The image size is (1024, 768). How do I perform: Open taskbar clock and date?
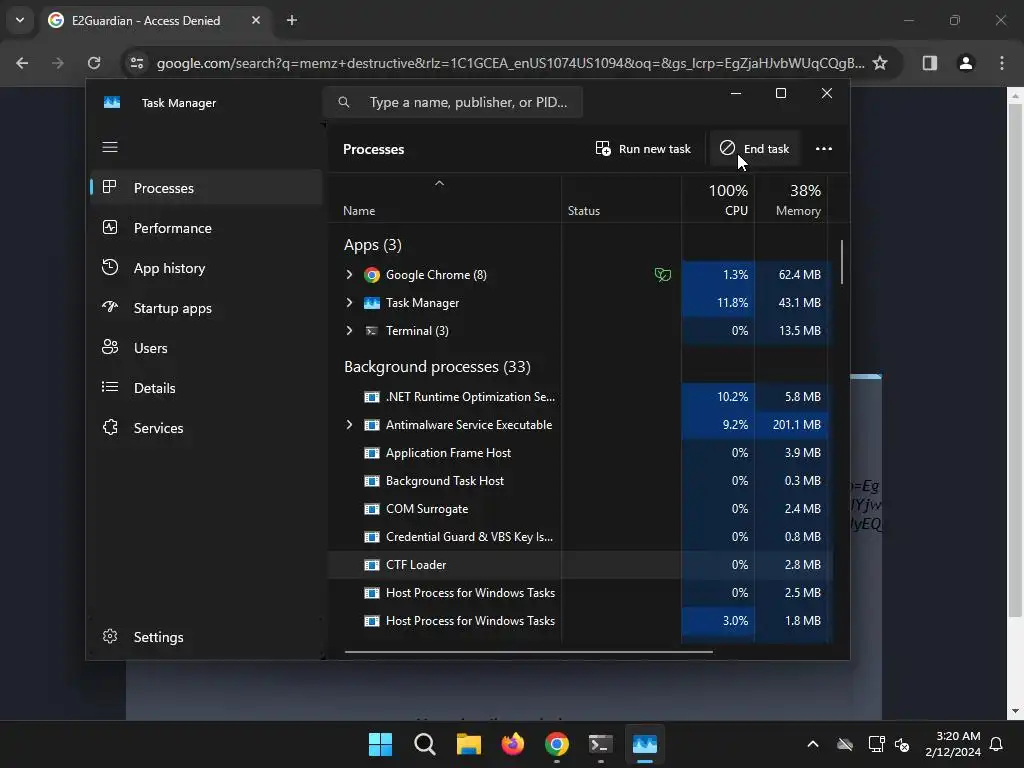click(x=953, y=744)
